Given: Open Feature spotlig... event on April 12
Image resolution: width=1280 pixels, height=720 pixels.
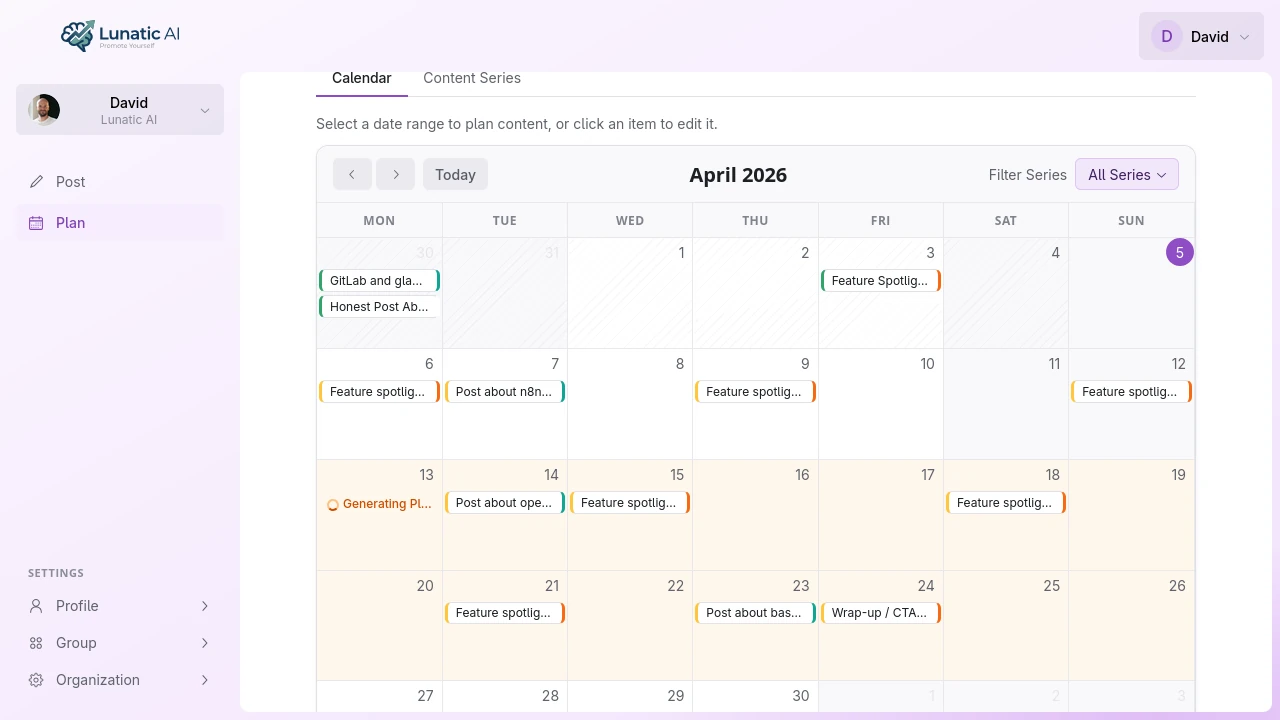Looking at the screenshot, I should click(1131, 392).
